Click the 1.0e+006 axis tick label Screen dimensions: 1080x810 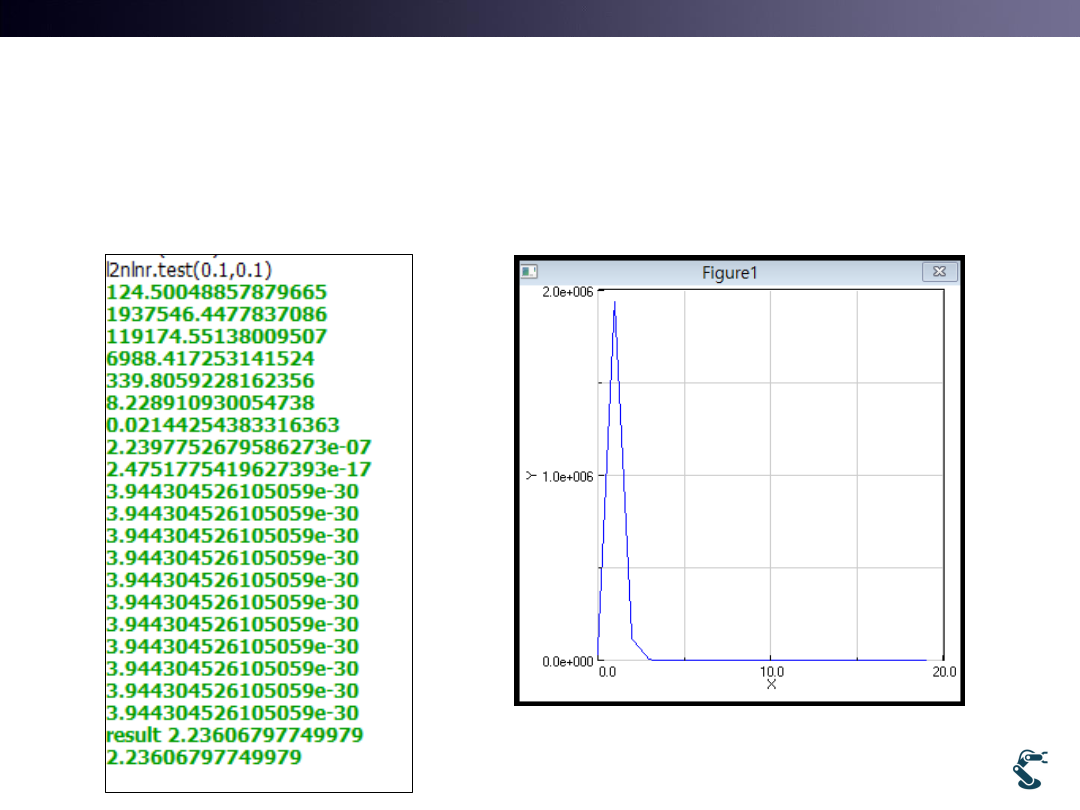pos(570,477)
